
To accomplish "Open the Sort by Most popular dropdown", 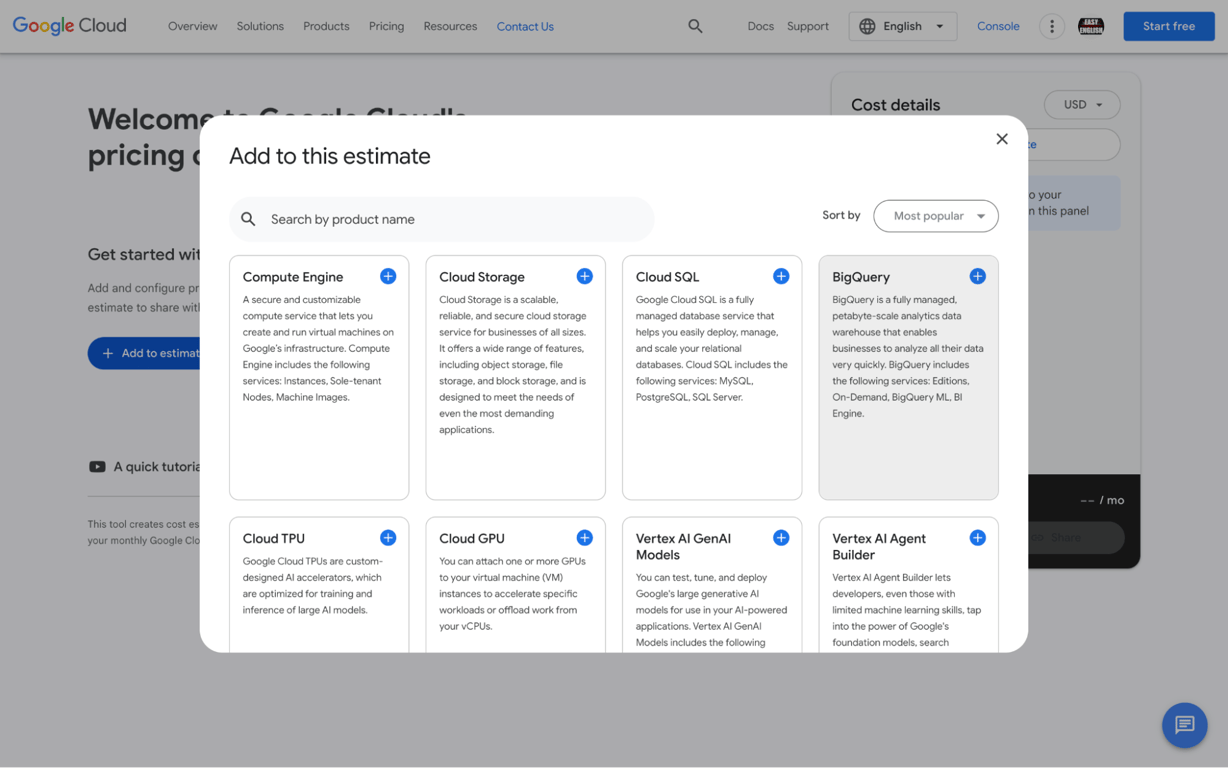I will tap(936, 216).
